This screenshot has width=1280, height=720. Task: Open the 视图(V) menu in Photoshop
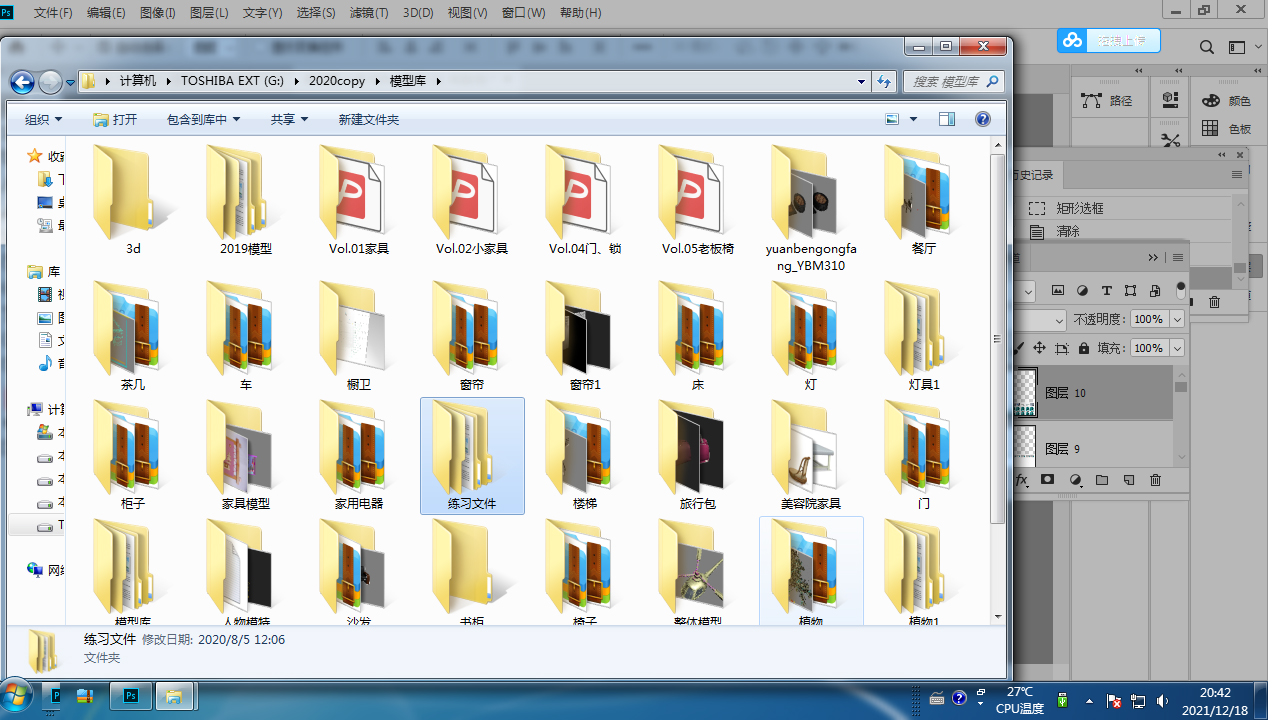click(x=467, y=13)
